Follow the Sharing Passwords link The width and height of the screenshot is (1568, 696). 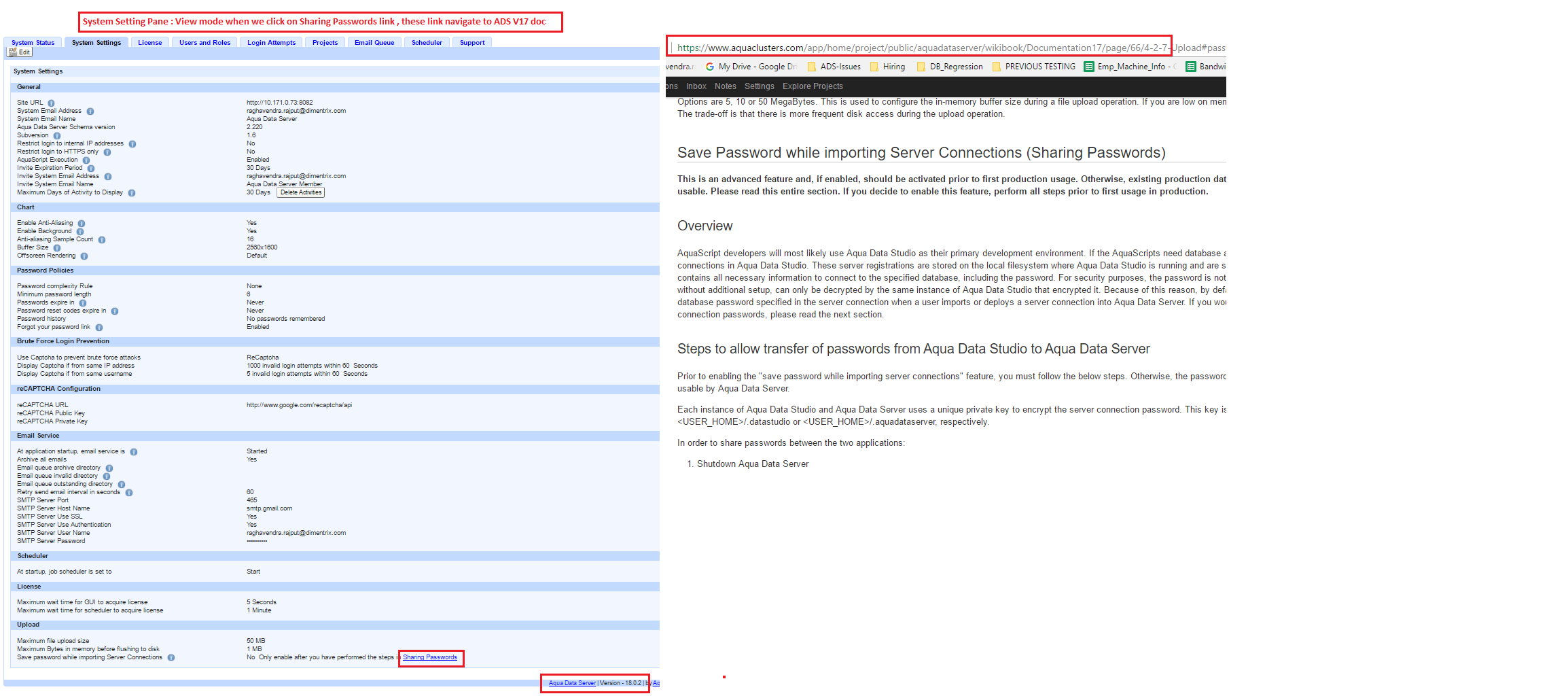[x=430, y=657]
